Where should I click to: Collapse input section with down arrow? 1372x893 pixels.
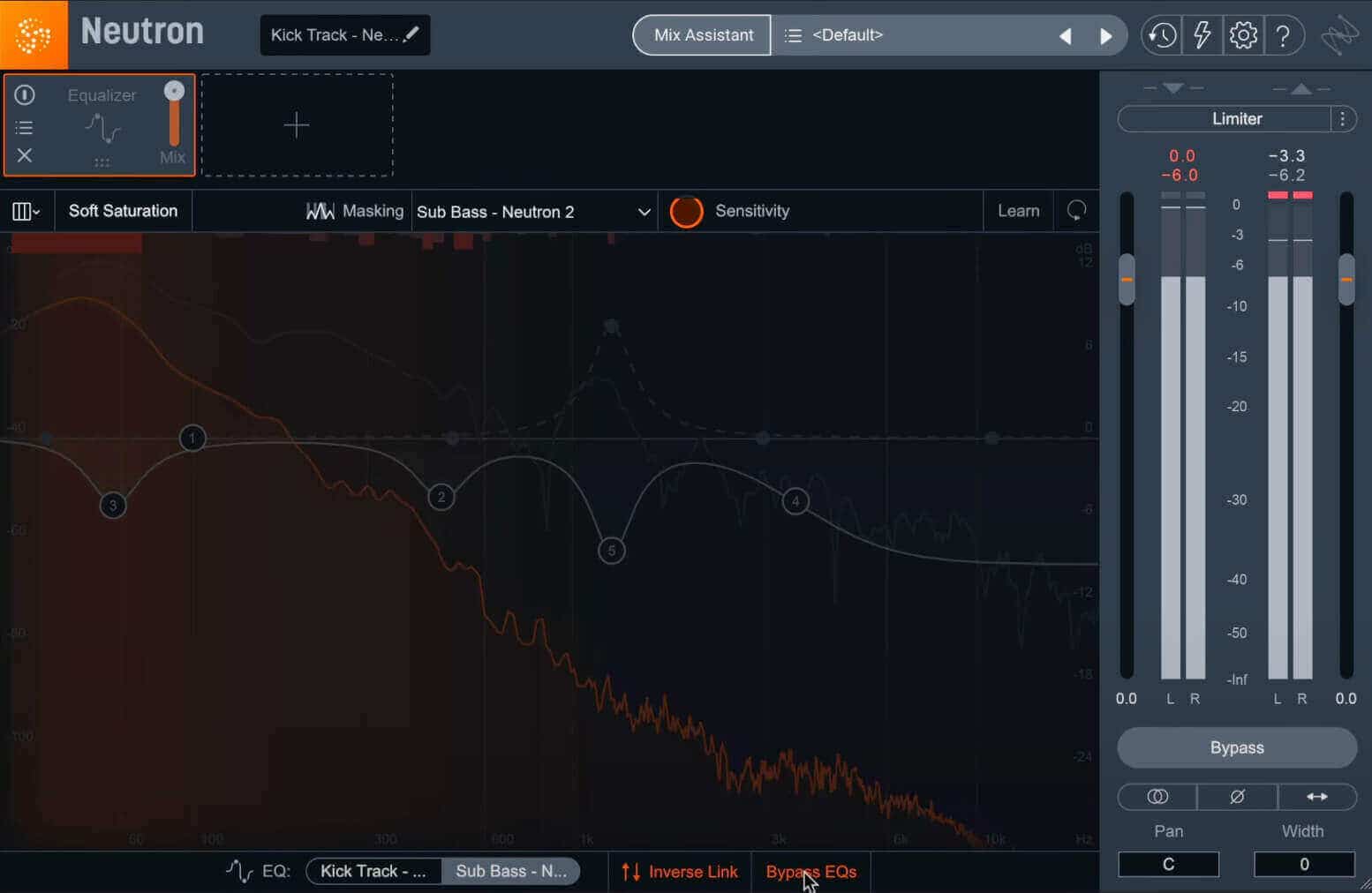pyautogui.click(x=1172, y=88)
